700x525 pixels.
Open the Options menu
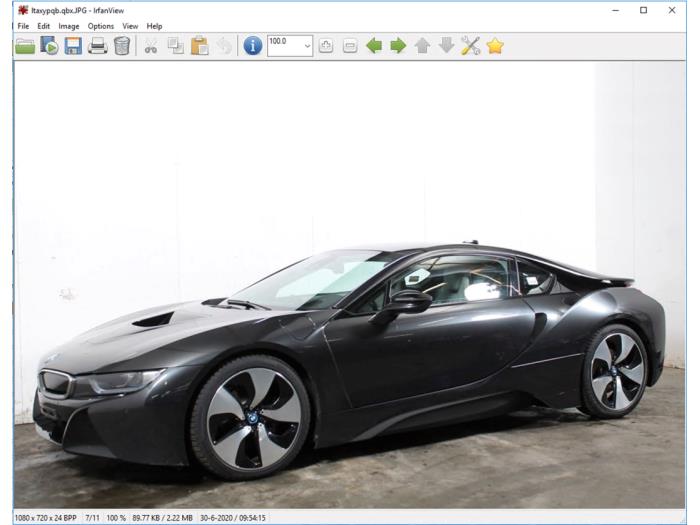[x=101, y=26]
